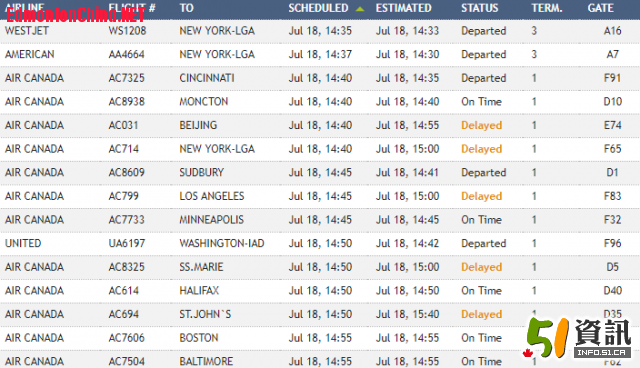Click Delayed status for SS.MARIE flight
The width and height of the screenshot is (640, 368).
point(482,267)
